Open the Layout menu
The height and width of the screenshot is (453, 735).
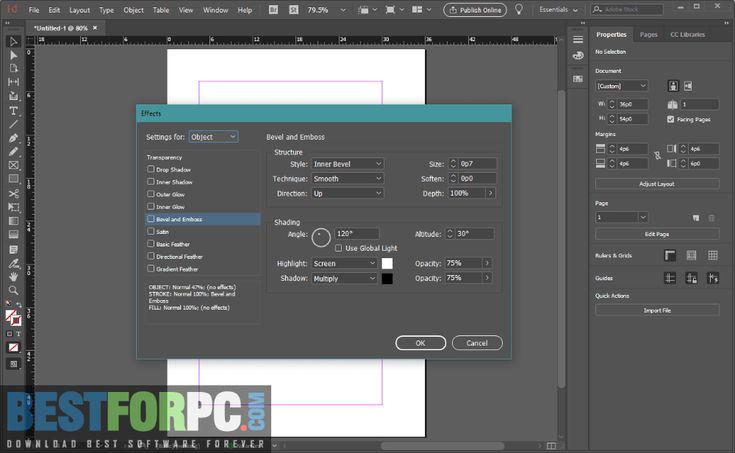click(x=79, y=10)
